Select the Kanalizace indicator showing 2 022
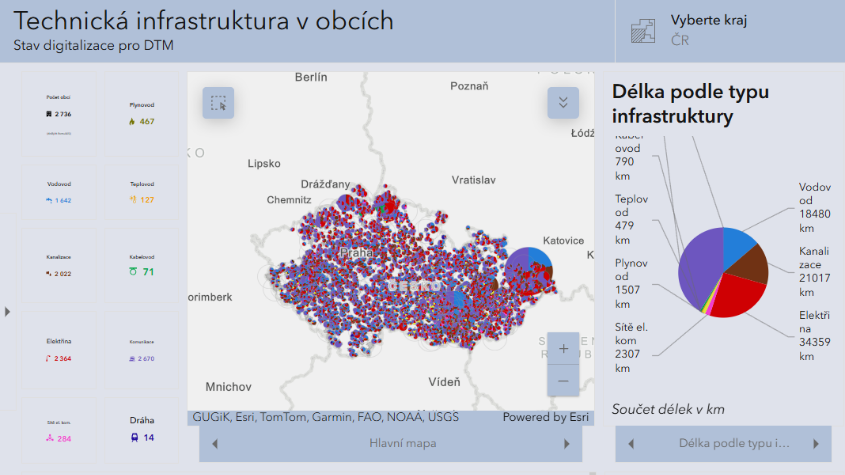Image resolution: width=845 pixels, height=475 pixels. pos(58,265)
